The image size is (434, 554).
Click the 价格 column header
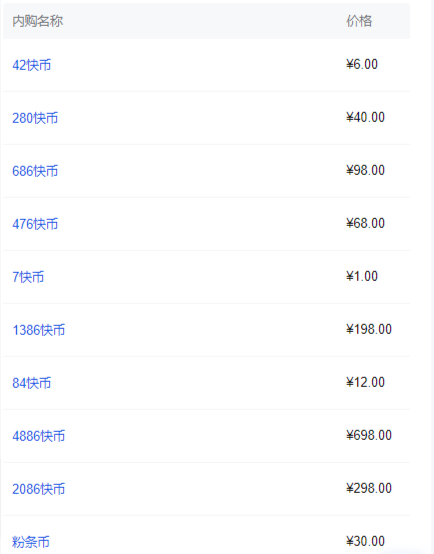coord(359,21)
